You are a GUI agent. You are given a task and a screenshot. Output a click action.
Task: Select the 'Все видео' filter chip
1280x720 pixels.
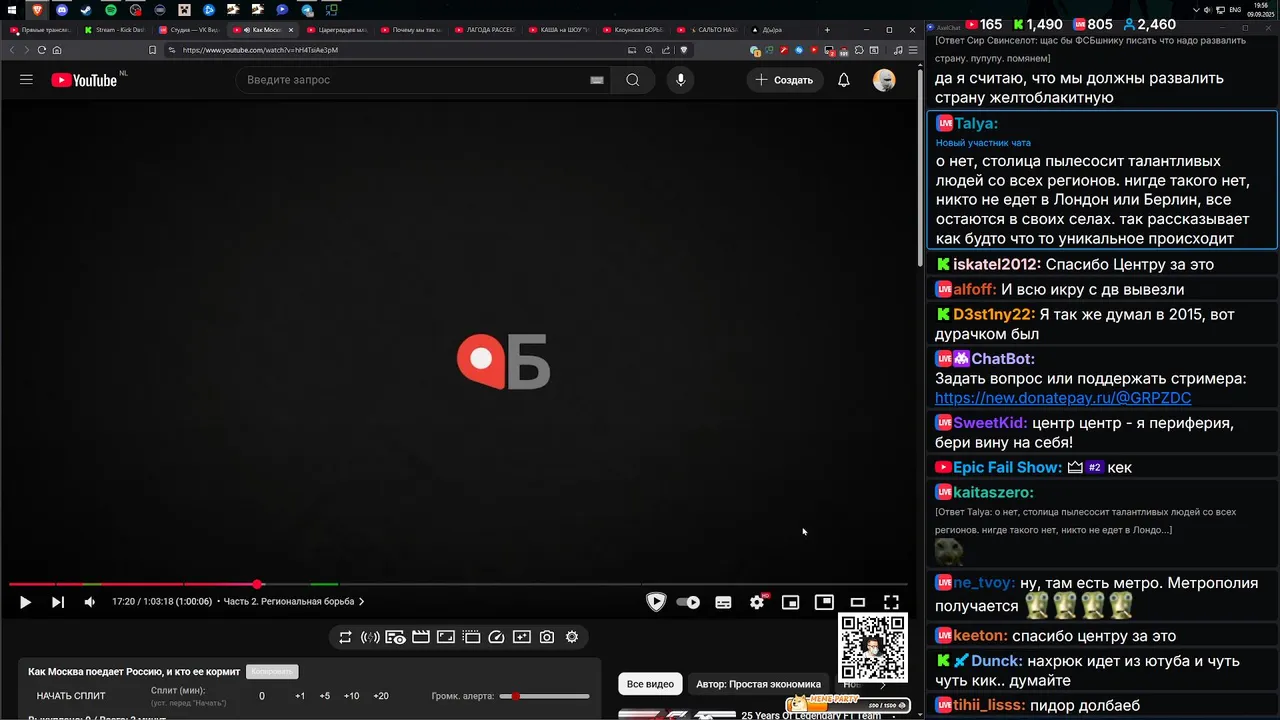[650, 684]
